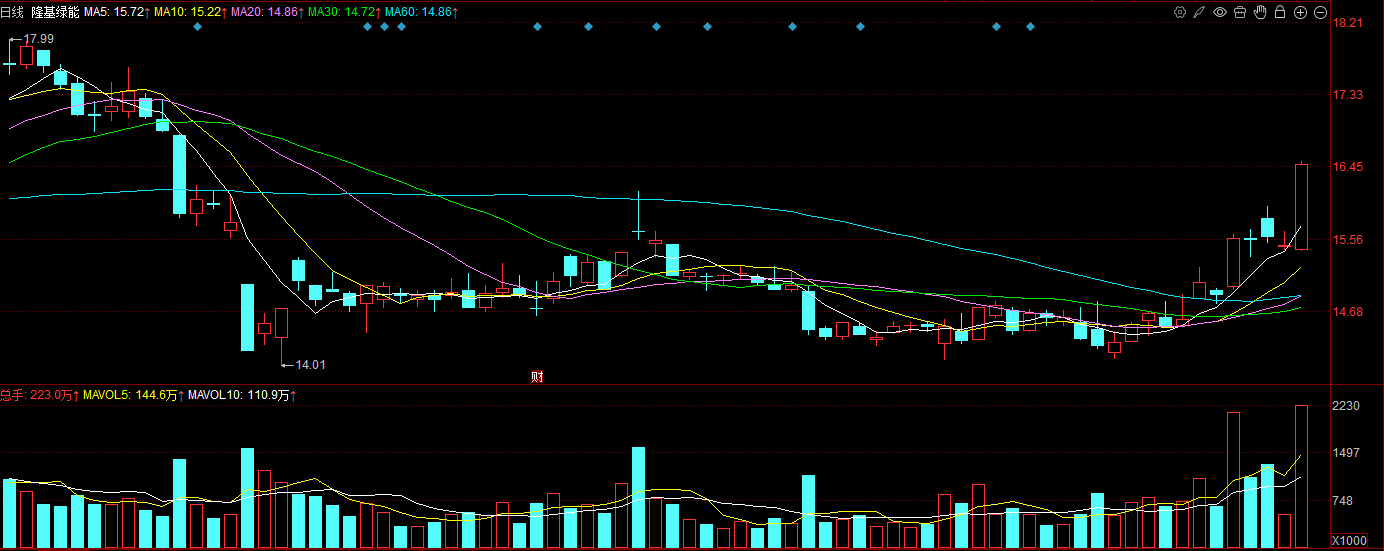
Task: Click the 14.01 low price annotation
Action: (312, 365)
